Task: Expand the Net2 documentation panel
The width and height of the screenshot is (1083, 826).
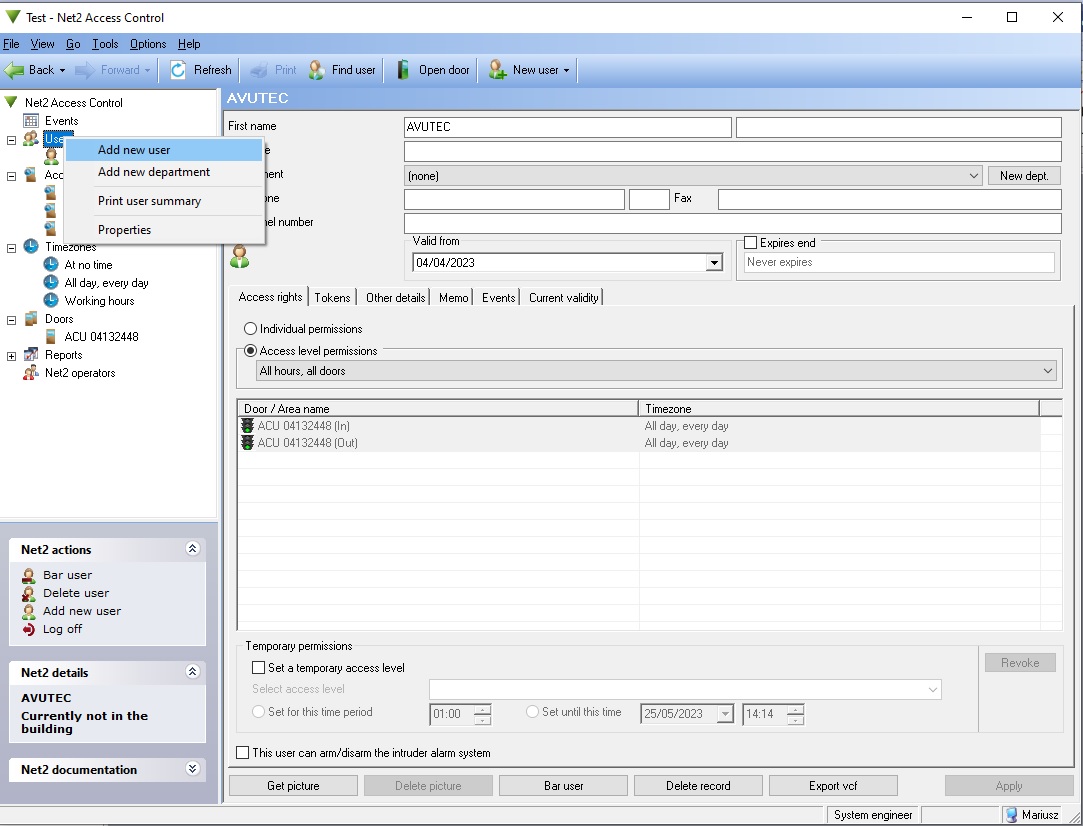Action: (193, 769)
